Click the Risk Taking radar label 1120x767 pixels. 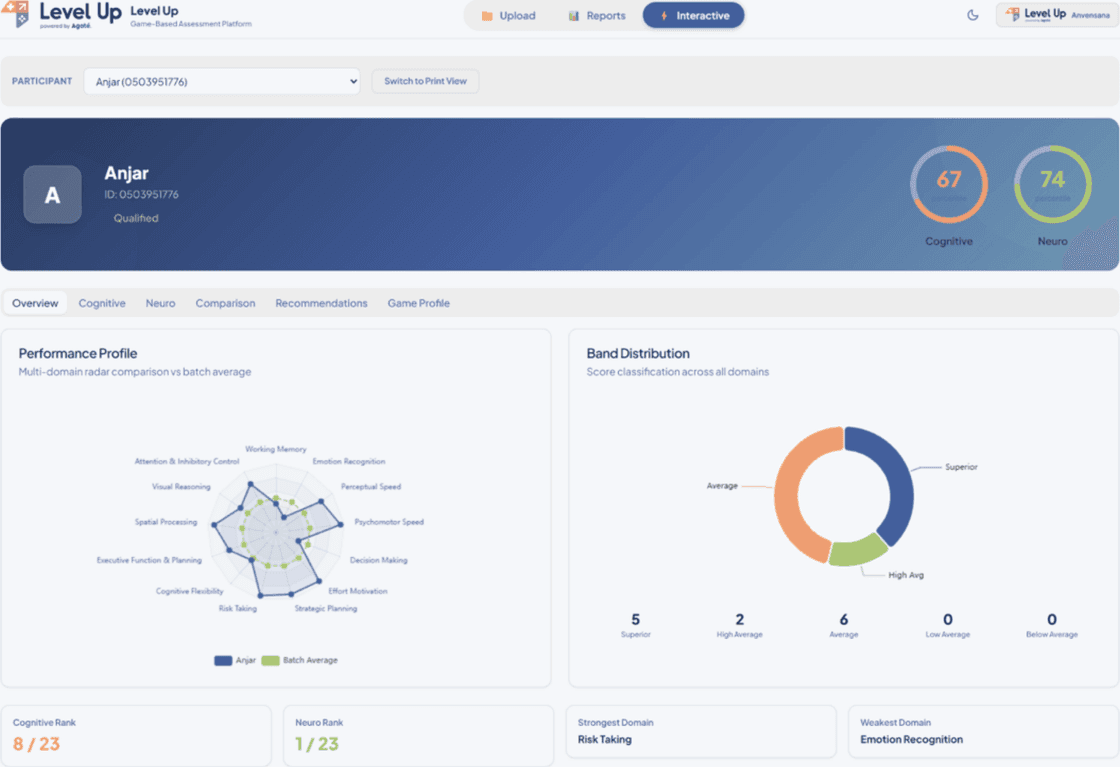(238, 608)
